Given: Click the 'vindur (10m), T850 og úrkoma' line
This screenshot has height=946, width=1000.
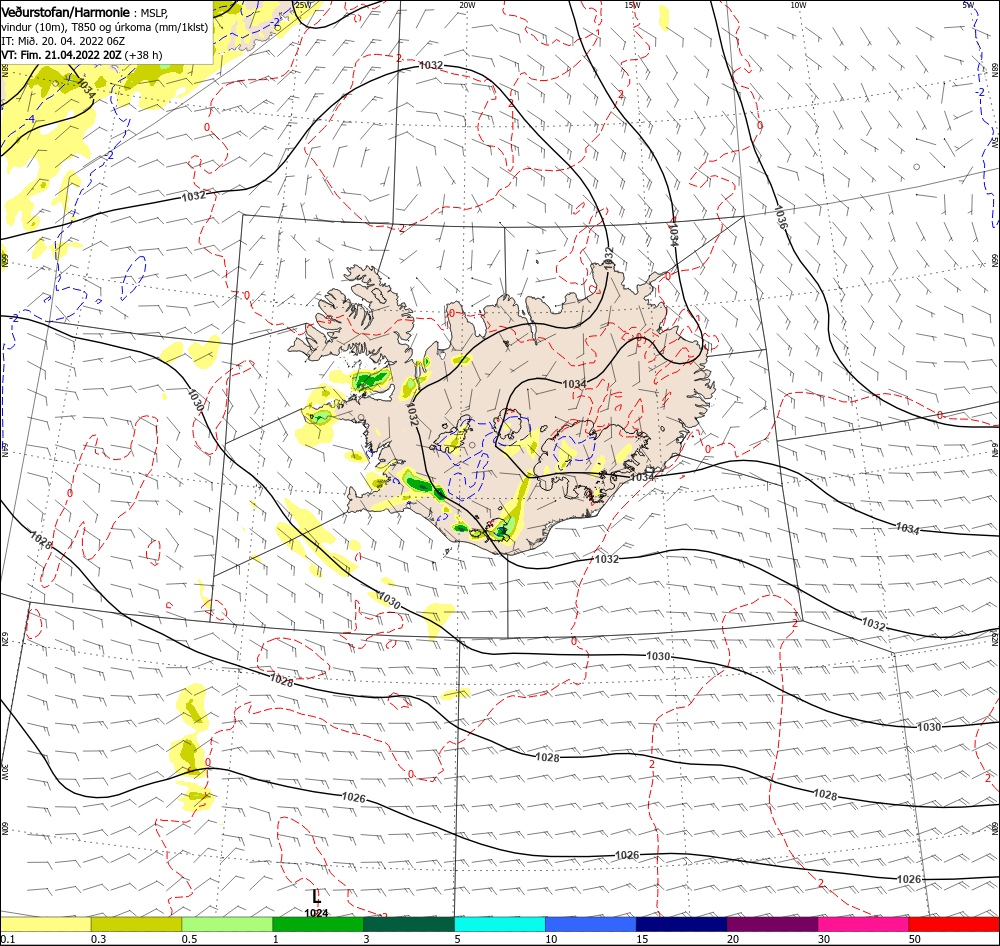Looking at the screenshot, I should point(104,27).
